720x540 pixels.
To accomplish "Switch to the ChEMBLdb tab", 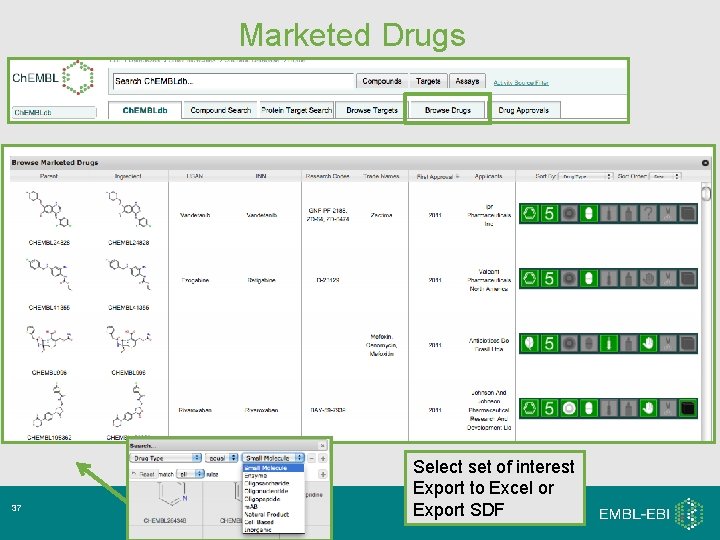I will [x=145, y=110].
